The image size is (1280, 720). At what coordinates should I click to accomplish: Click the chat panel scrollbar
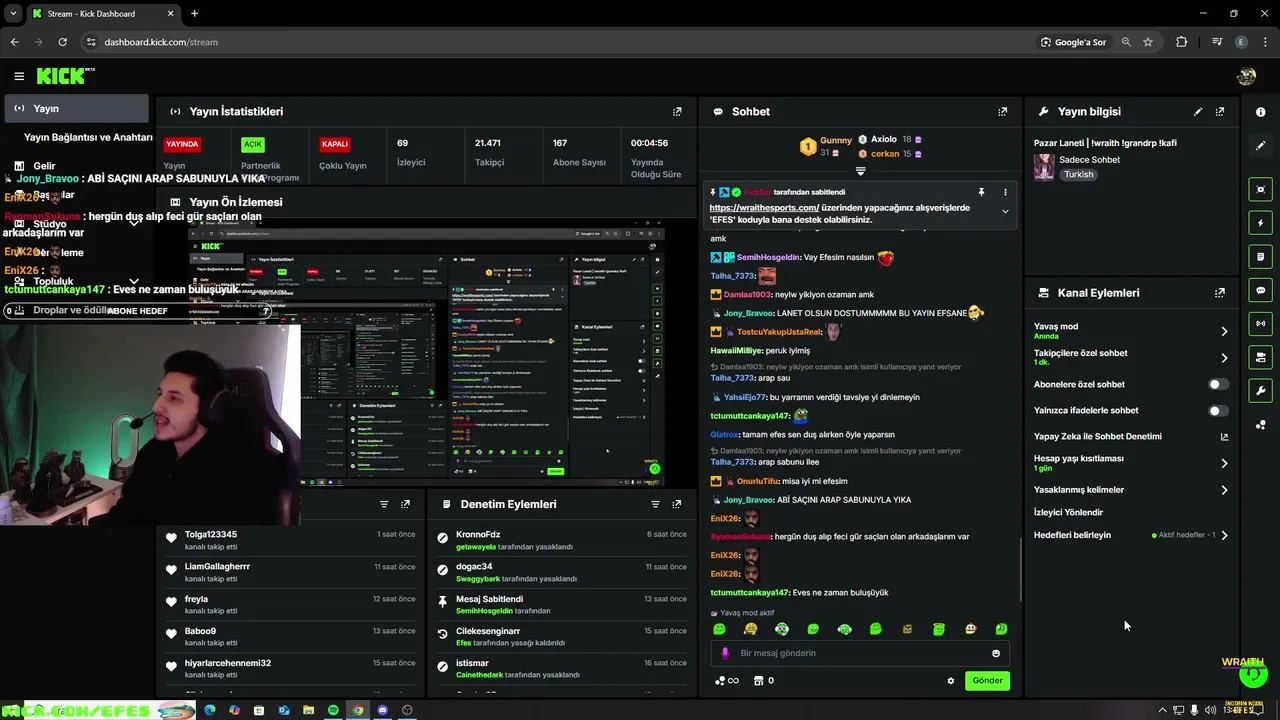1020,568
